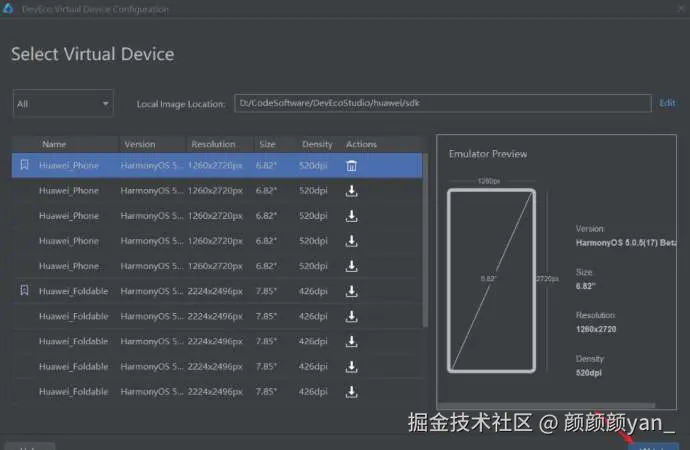
Task: Click the DevEco logo in the title bar
Action: (x=7, y=8)
